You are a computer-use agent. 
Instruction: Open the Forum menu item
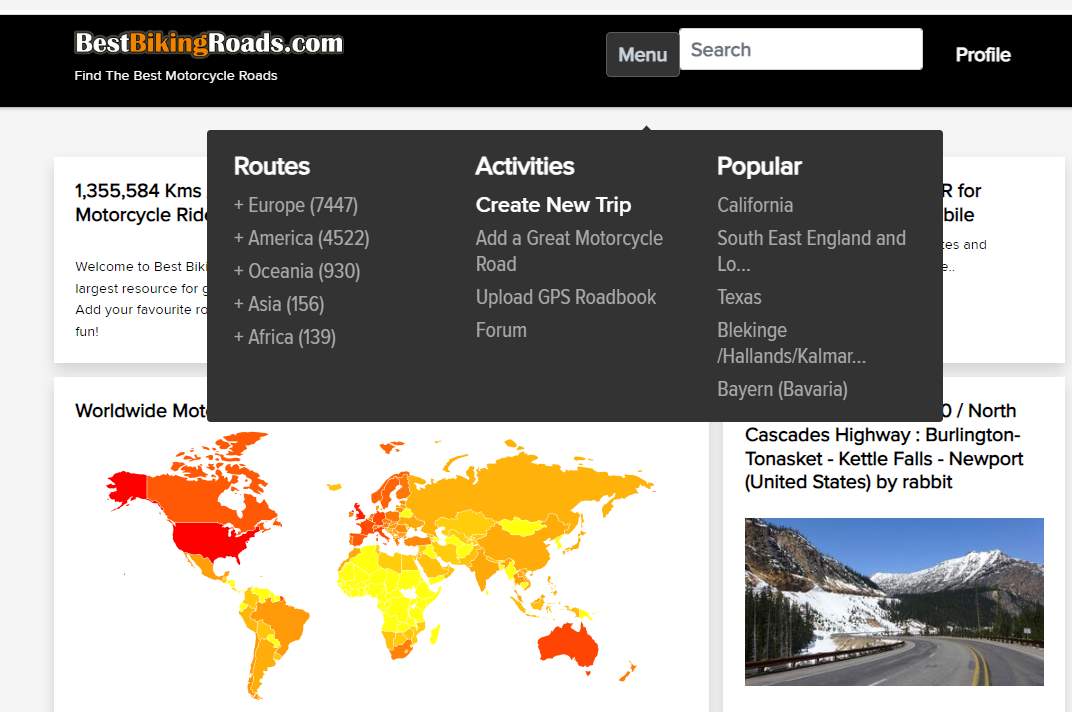point(501,330)
